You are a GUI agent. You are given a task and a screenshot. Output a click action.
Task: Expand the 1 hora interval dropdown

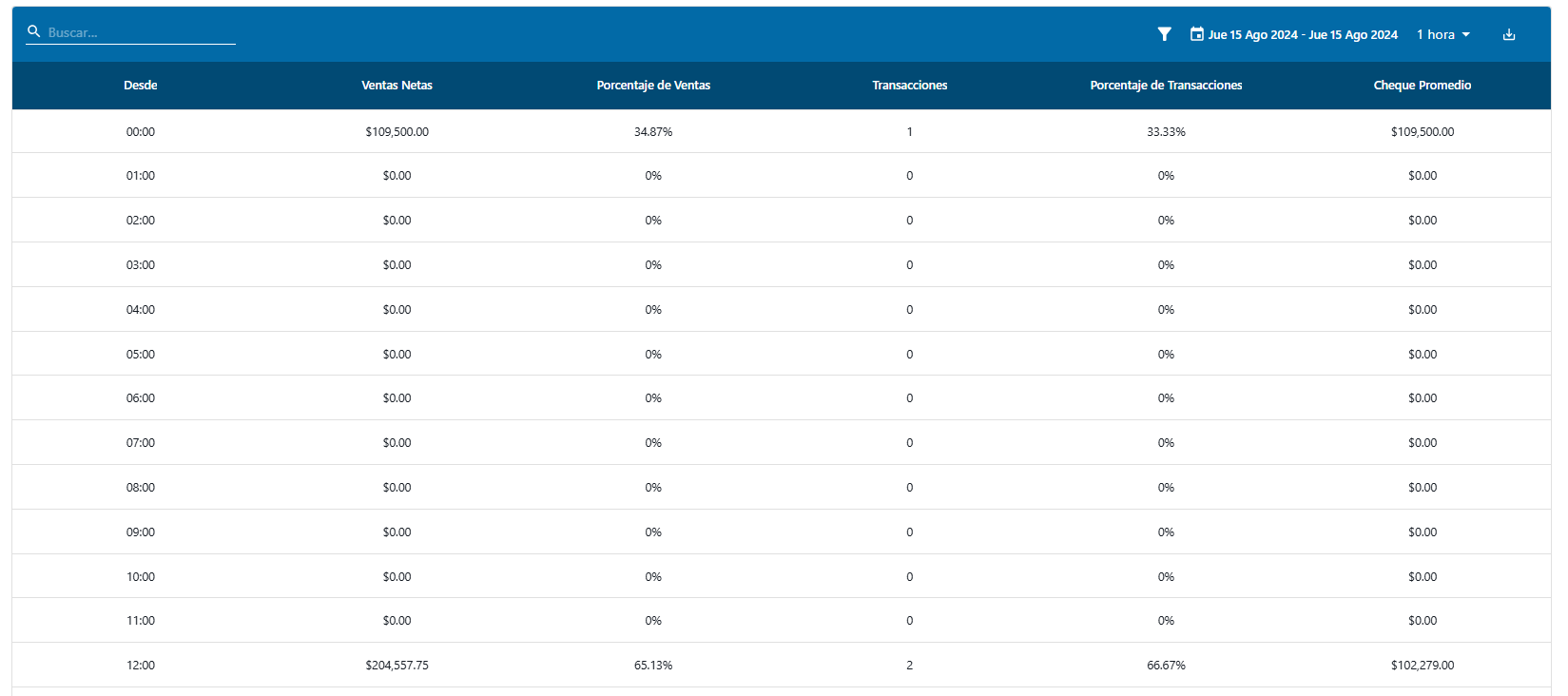1435,35
